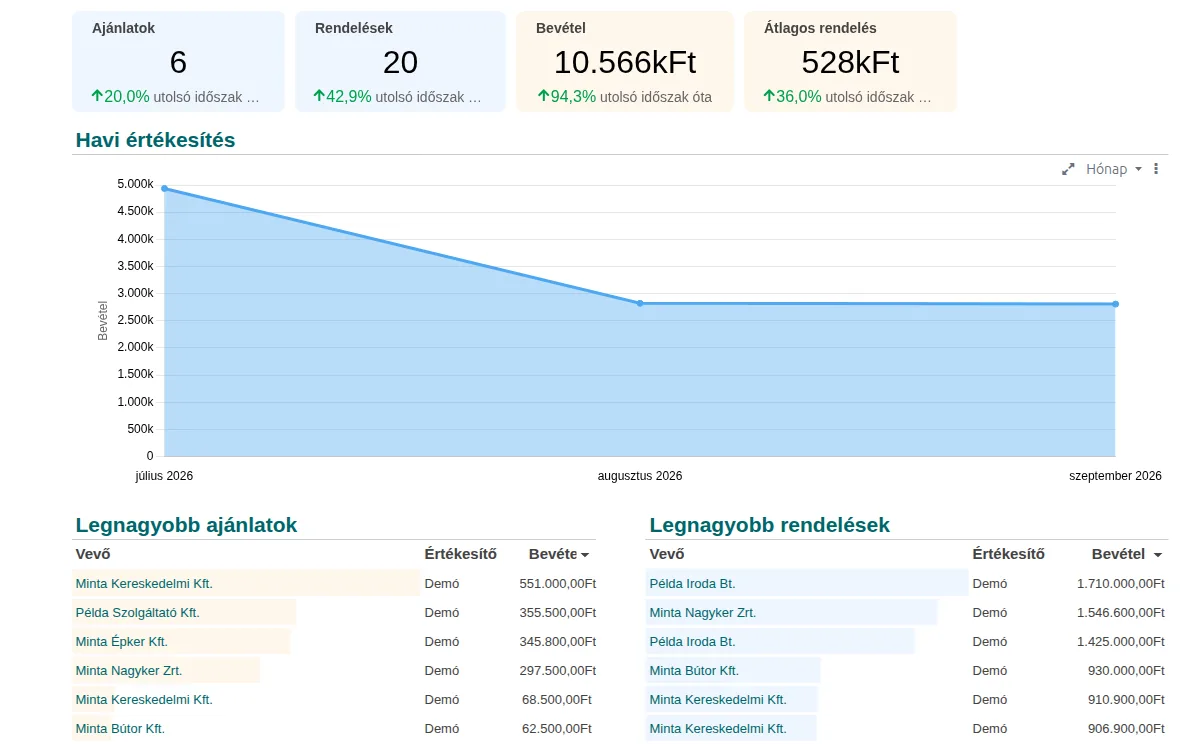
Task: Select the 1.546.600,00Ft amount cell
Action: point(1121,613)
